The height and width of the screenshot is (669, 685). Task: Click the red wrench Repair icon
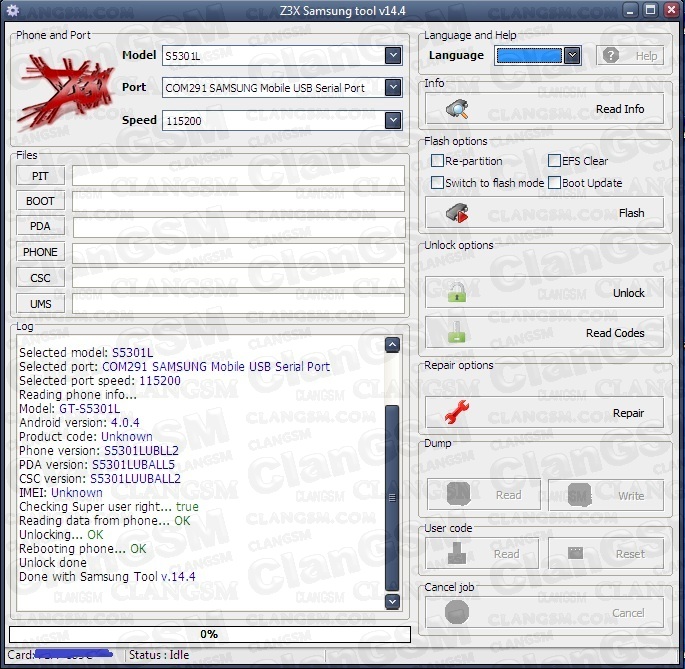457,412
